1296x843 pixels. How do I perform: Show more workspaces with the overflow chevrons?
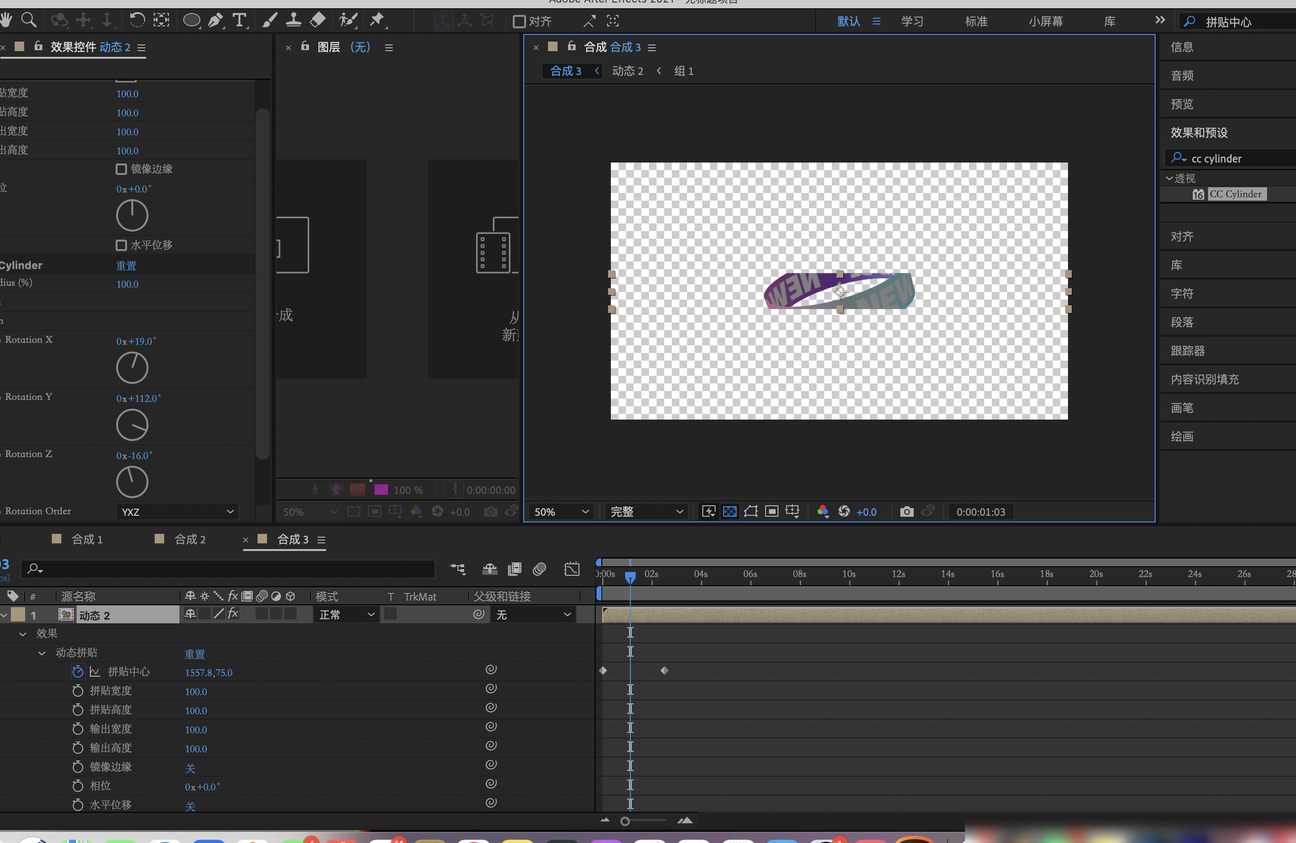[x=1160, y=20]
